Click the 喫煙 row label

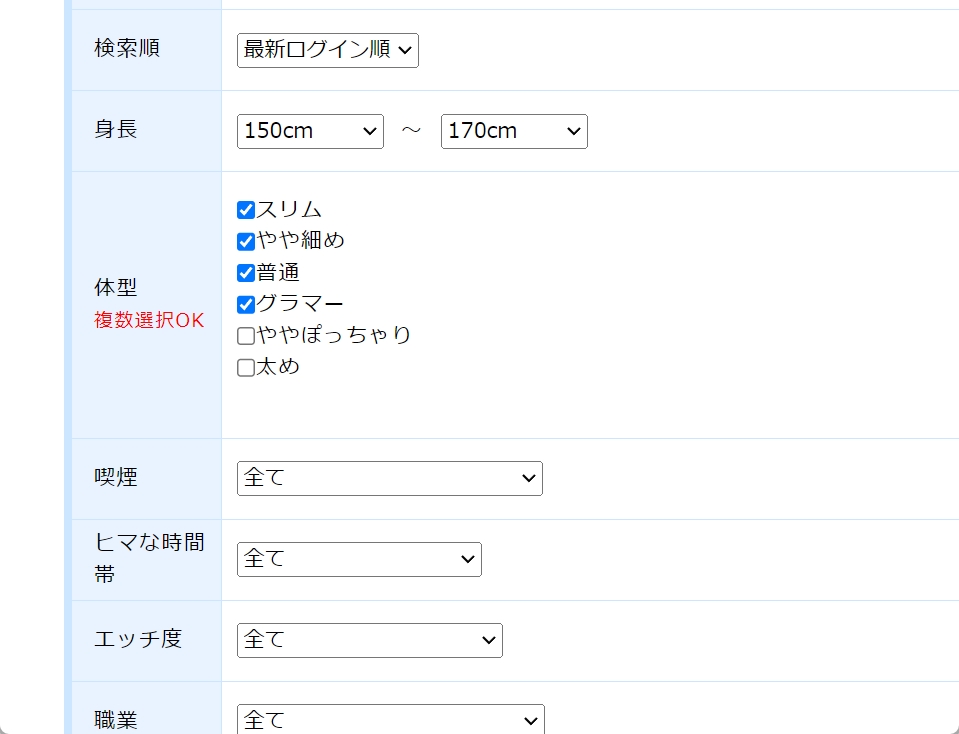coord(116,476)
